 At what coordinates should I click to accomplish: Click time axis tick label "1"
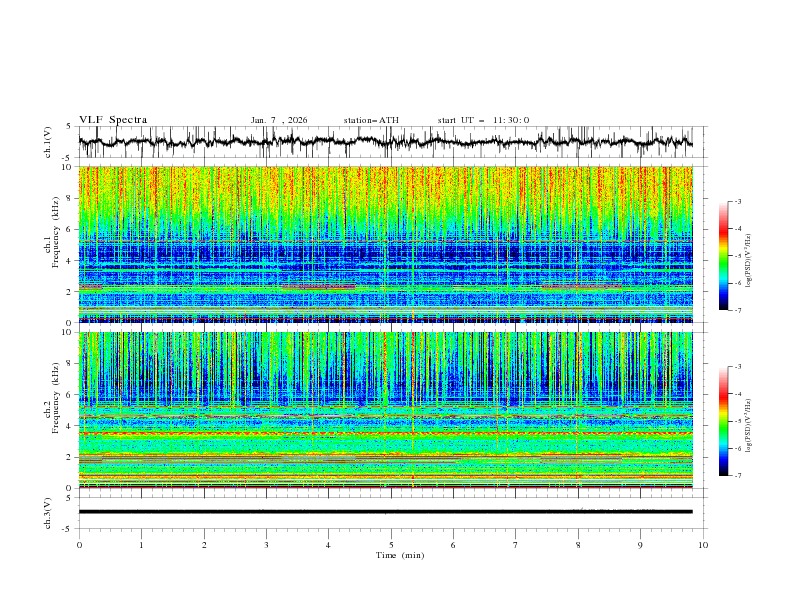141,545
